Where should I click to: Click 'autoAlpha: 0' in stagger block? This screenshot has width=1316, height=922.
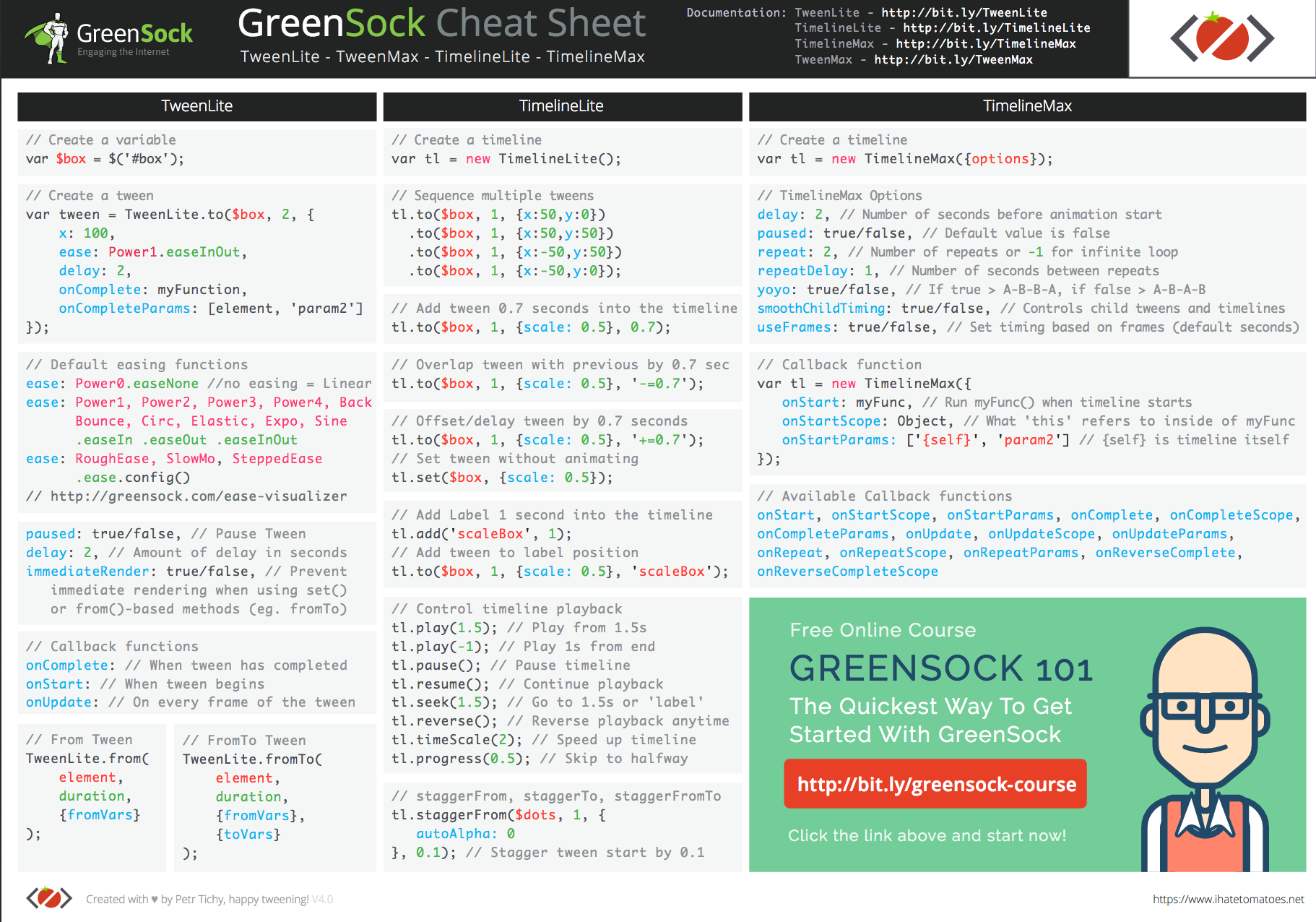[x=465, y=834]
